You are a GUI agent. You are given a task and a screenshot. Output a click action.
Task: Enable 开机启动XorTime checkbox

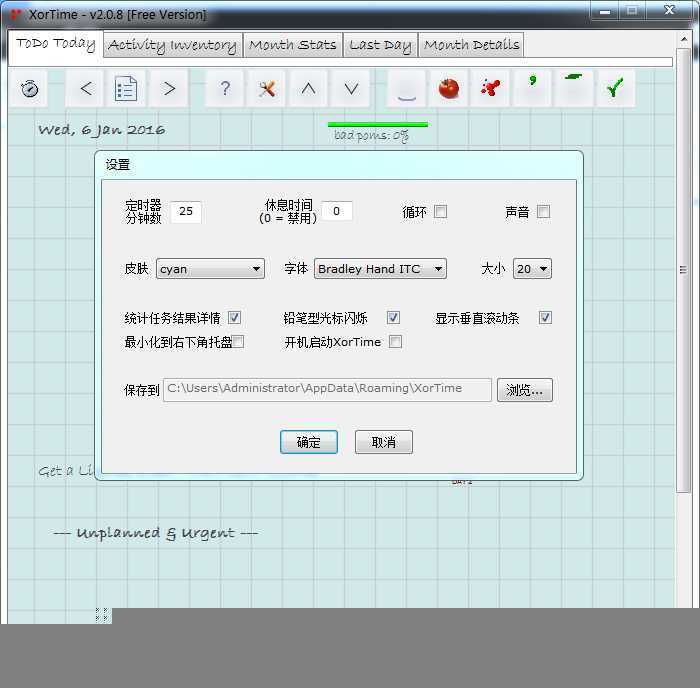coord(396,342)
